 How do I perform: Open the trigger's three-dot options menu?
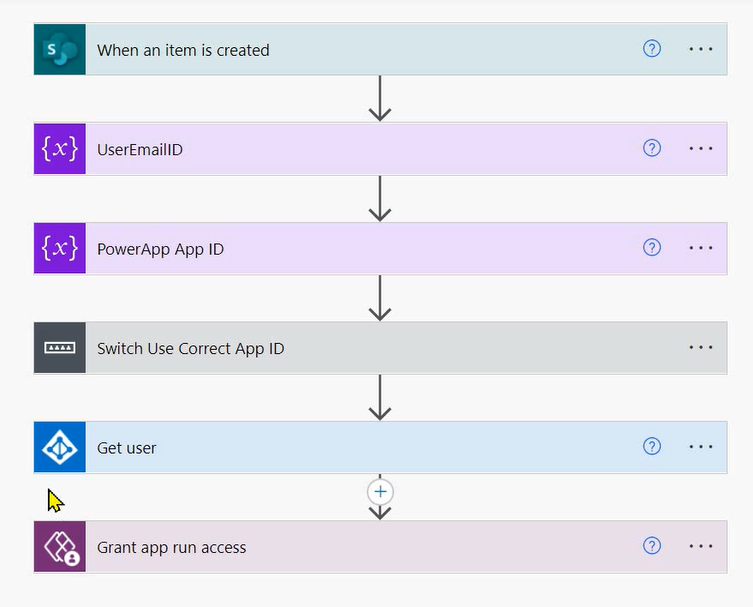pos(701,49)
